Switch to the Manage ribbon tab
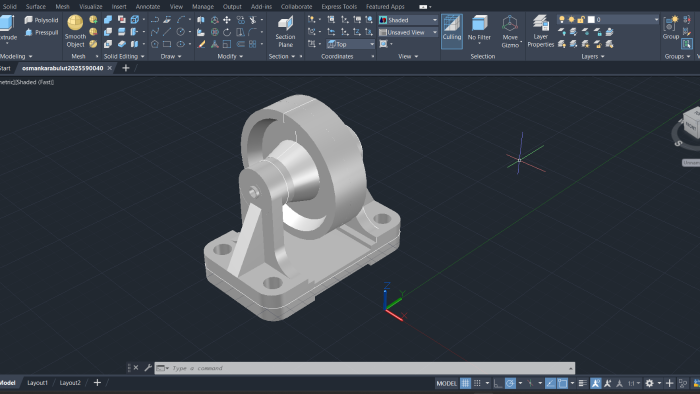Viewport: 700px width, 394px height. pos(203,6)
